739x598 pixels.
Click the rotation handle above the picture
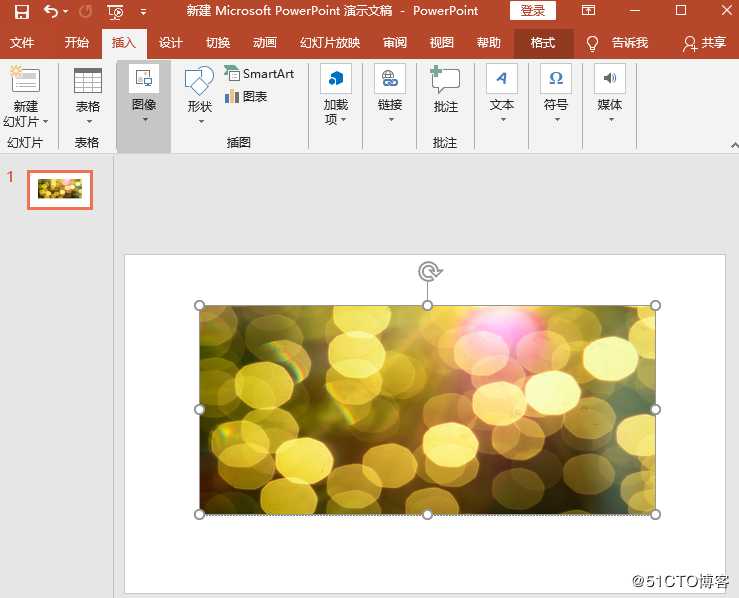pyautogui.click(x=429, y=271)
